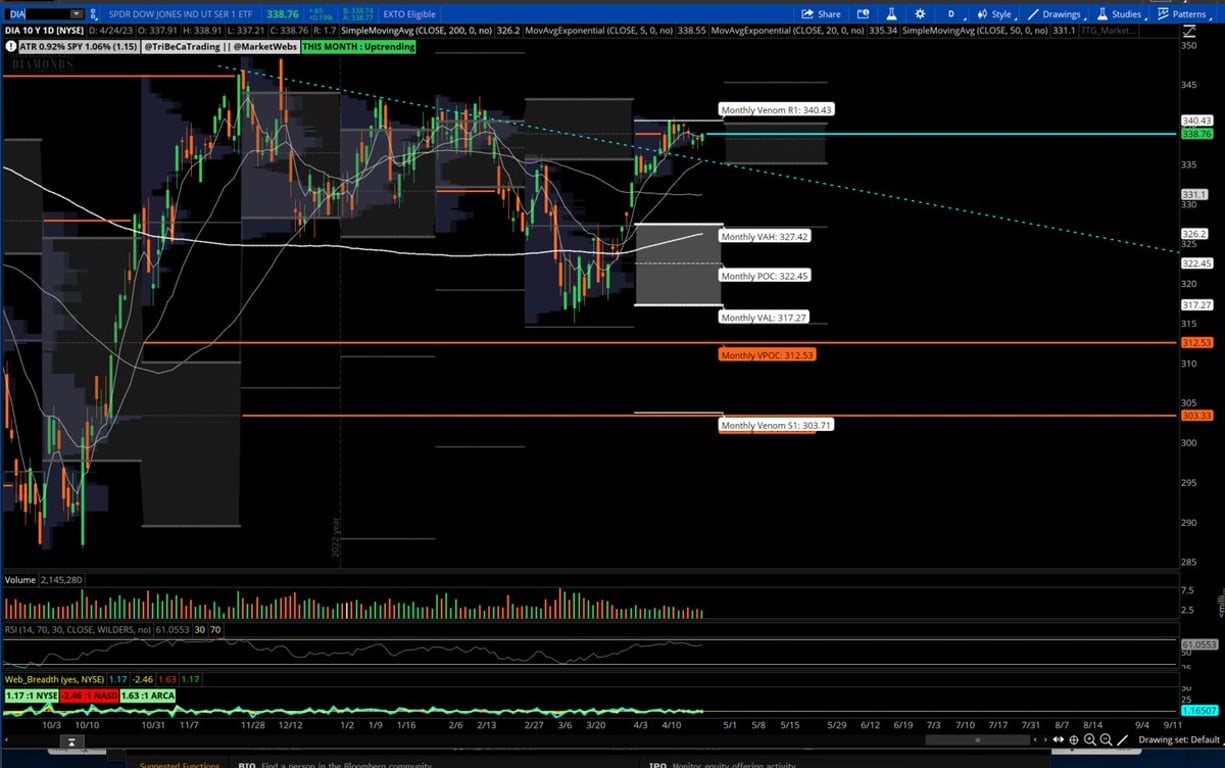1225x768 pixels.
Task: Click the SimpleMovingAvg 50 study label
Action: pyautogui.click(x=975, y=31)
